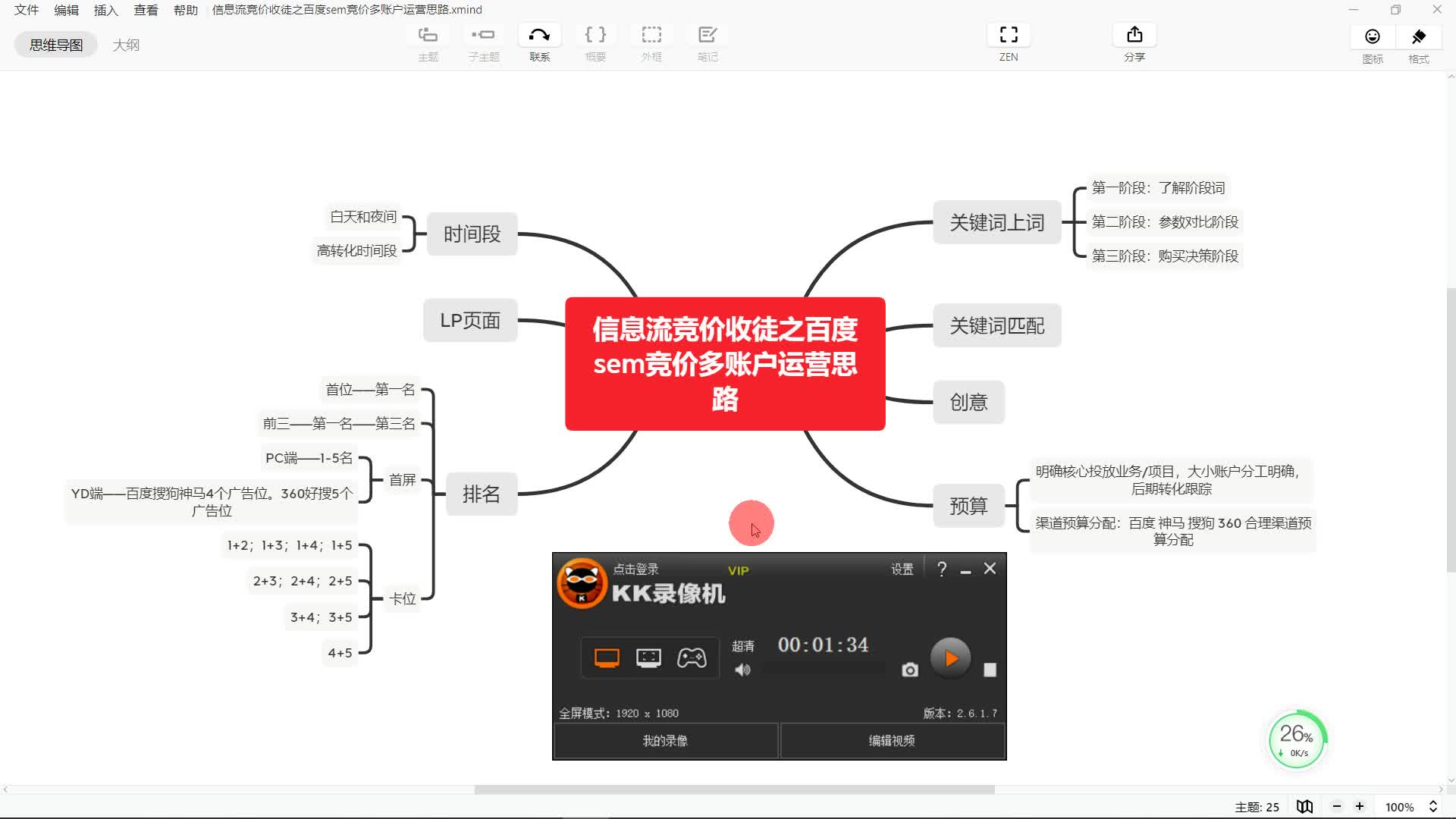Open the 查看 menu
This screenshot has height=819, width=1456.
(146, 10)
